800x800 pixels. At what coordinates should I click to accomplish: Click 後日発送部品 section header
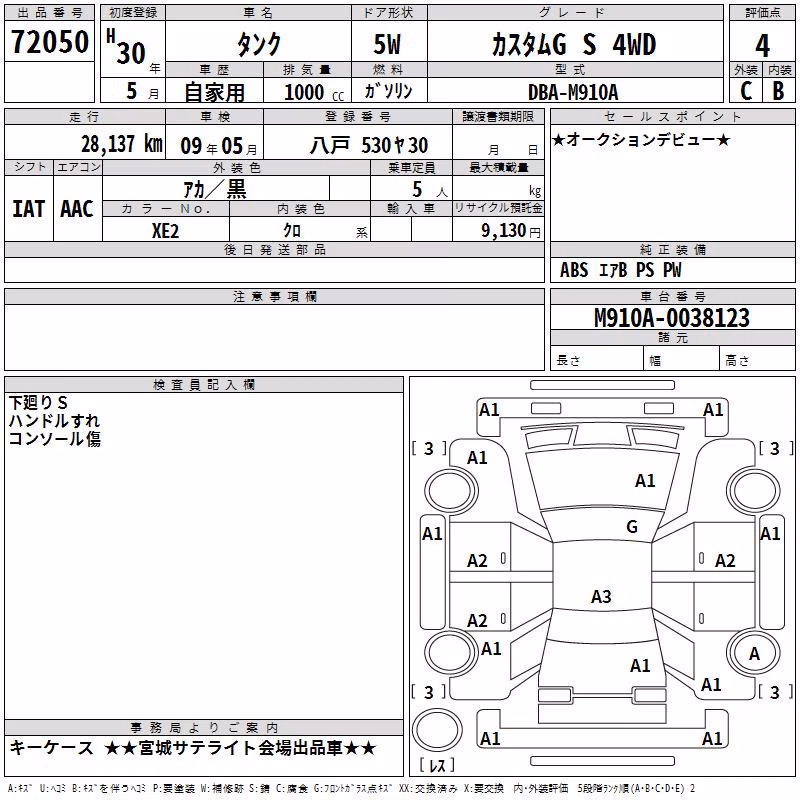tap(274, 249)
